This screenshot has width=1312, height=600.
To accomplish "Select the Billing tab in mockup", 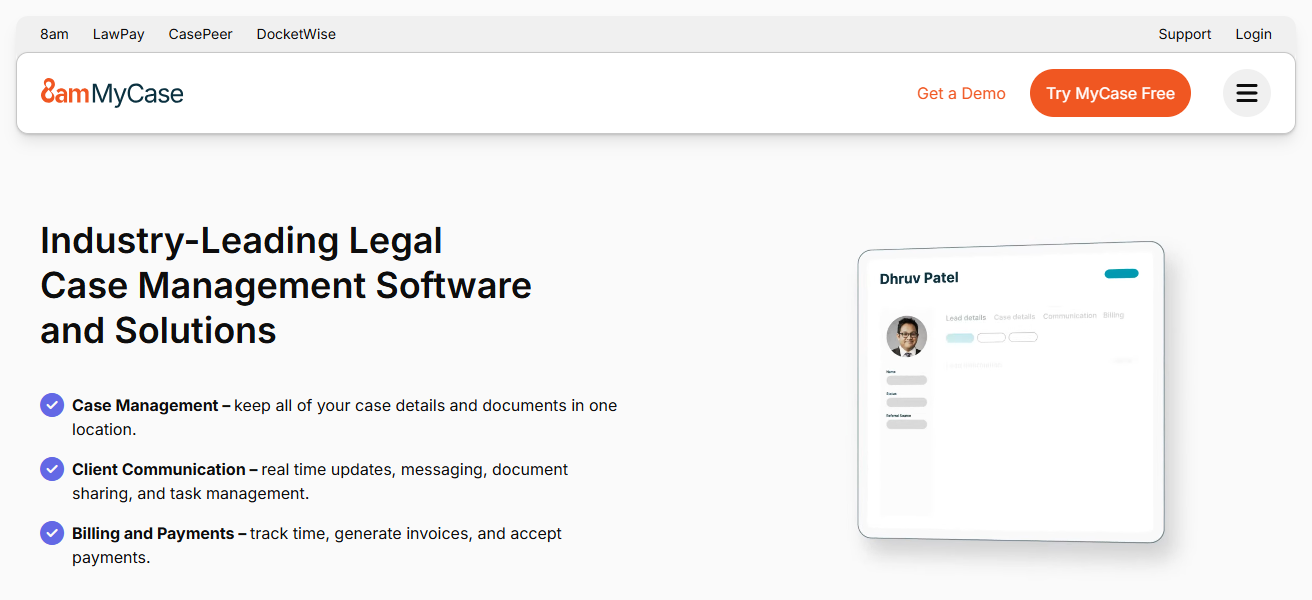I will (x=1114, y=315).
